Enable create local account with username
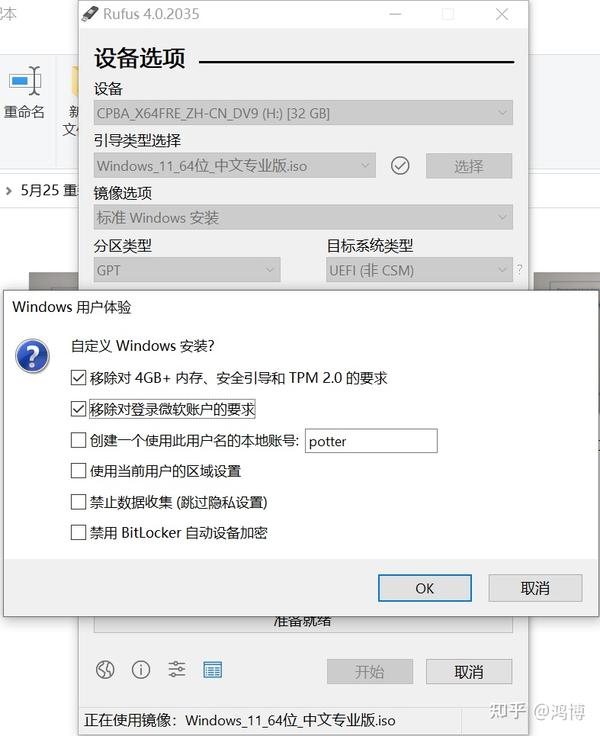Viewport: 600px width, 736px height. click(x=78, y=440)
